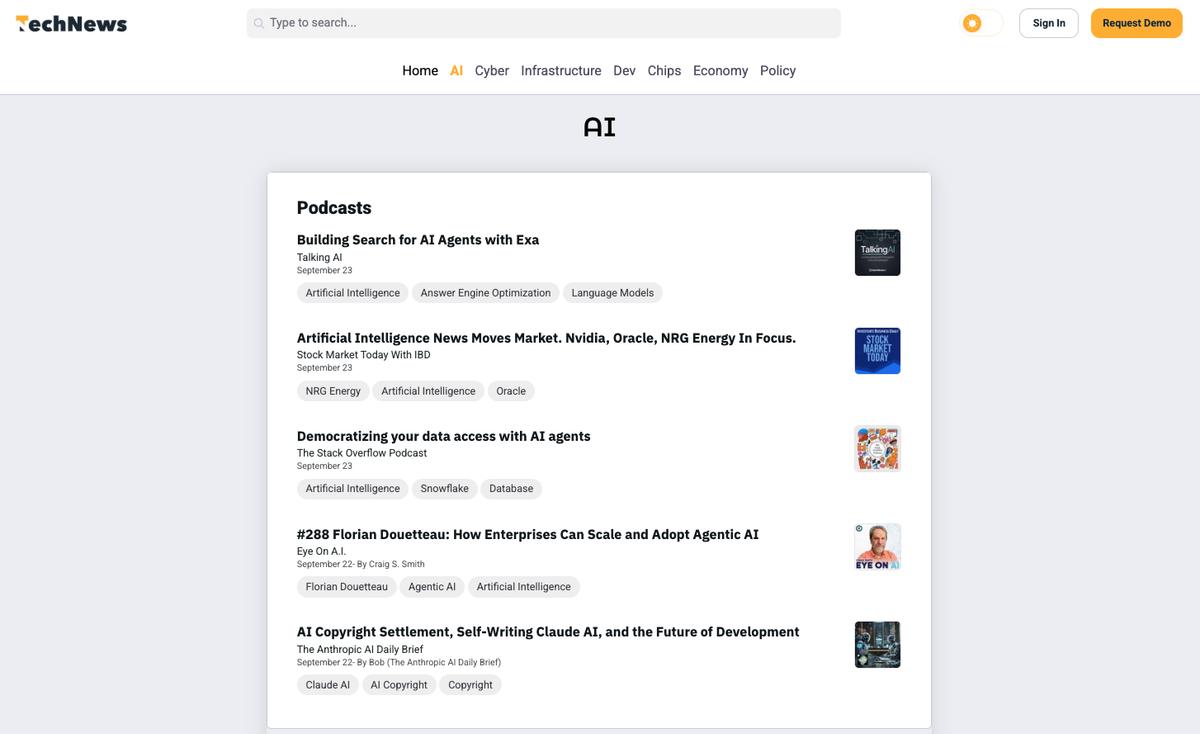Click the search magnifier icon
Screen dimensions: 1200x734
click(x=259, y=22)
